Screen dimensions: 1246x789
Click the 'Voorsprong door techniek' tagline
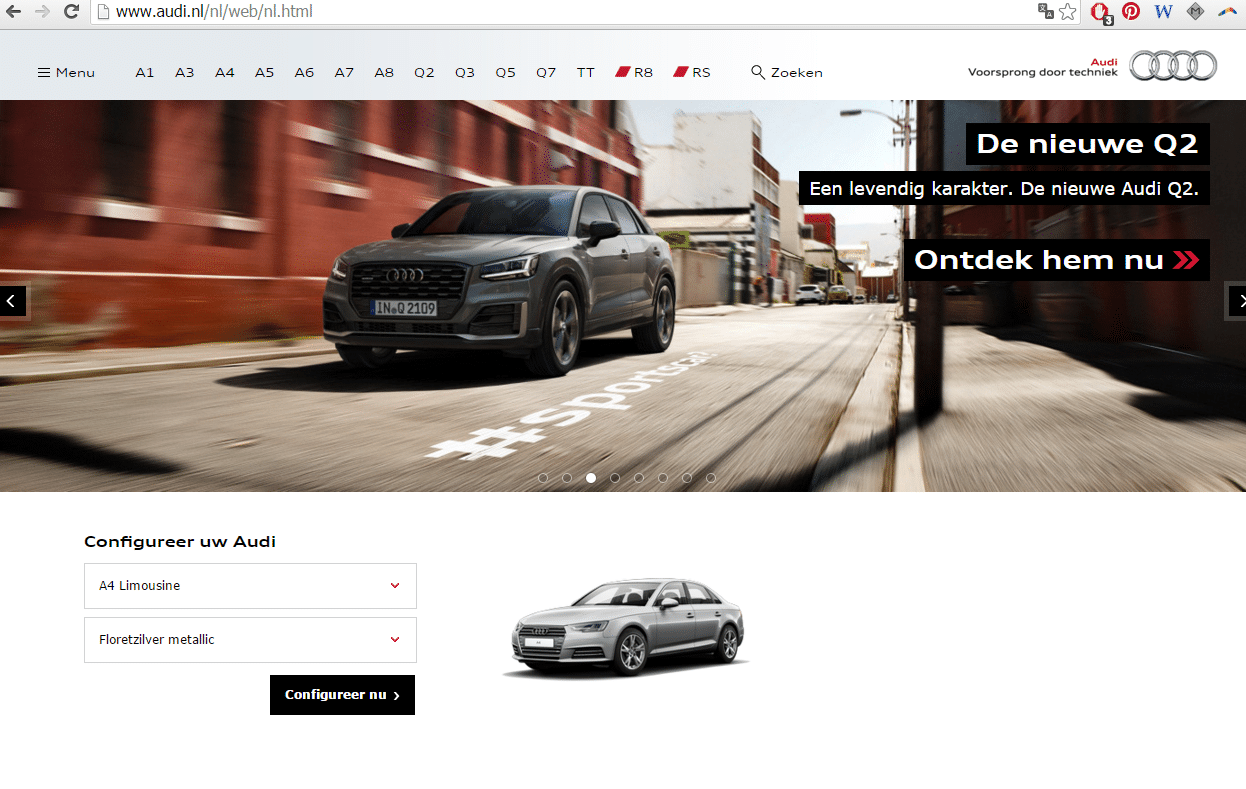click(1043, 72)
